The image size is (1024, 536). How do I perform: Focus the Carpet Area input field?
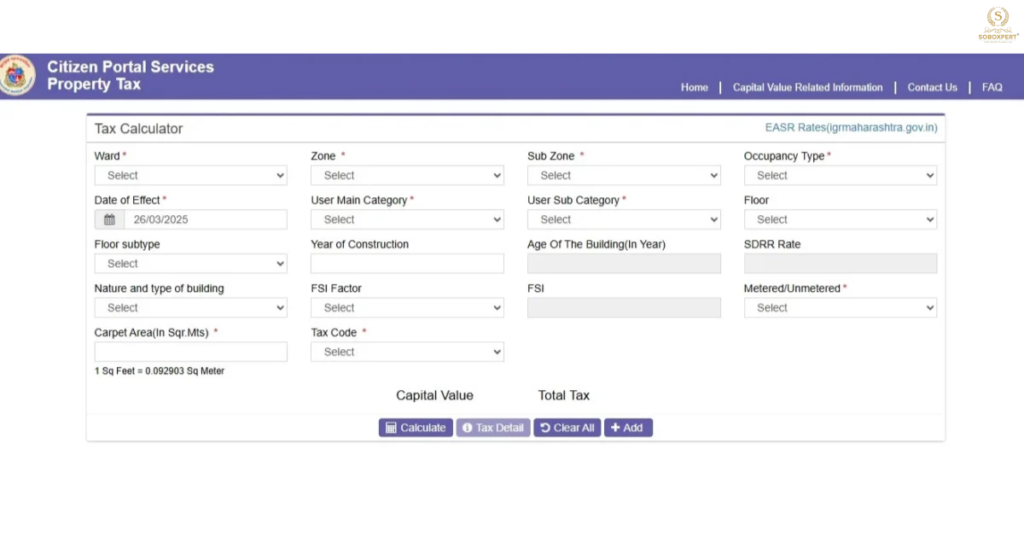point(191,352)
